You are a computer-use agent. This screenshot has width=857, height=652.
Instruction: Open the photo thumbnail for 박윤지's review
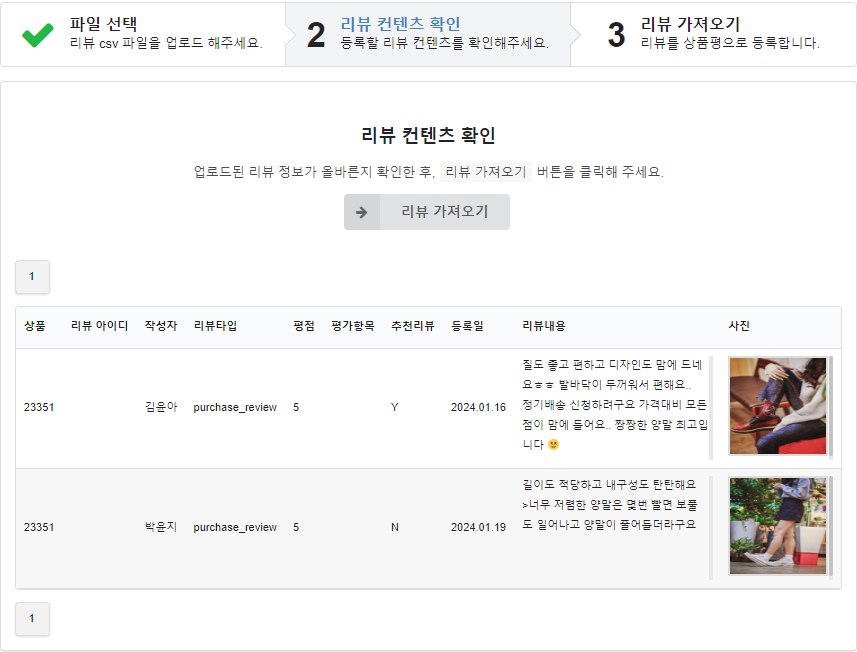point(777,526)
